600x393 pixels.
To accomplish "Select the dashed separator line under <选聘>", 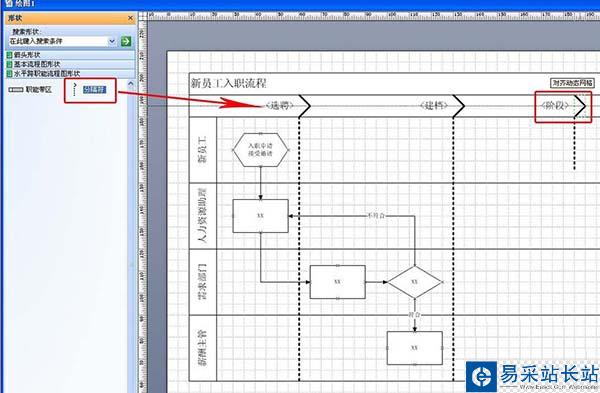I will point(299,249).
